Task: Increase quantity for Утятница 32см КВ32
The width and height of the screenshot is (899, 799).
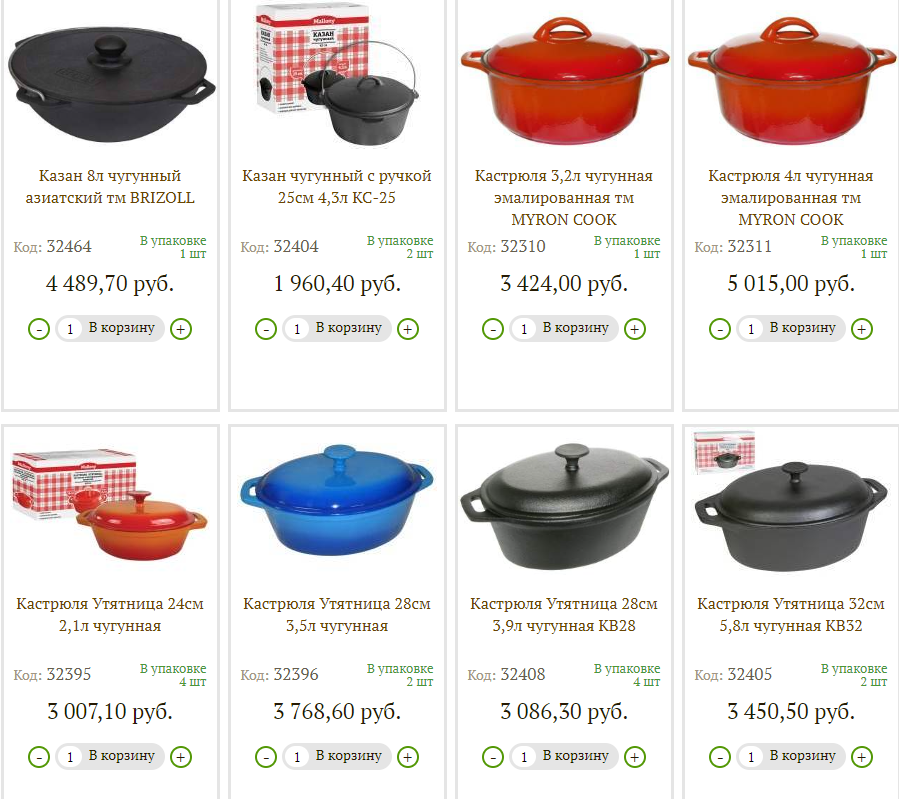Action: (x=862, y=757)
